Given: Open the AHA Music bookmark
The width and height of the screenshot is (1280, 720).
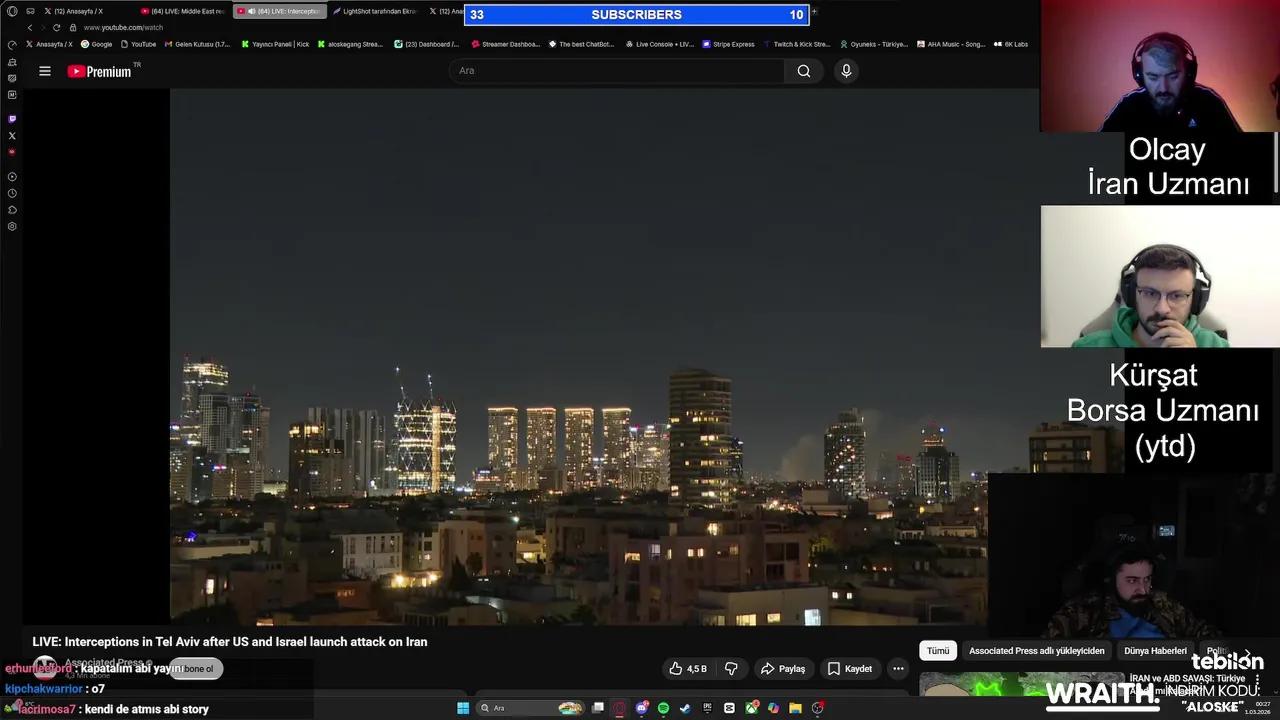Looking at the screenshot, I should click(951, 44).
